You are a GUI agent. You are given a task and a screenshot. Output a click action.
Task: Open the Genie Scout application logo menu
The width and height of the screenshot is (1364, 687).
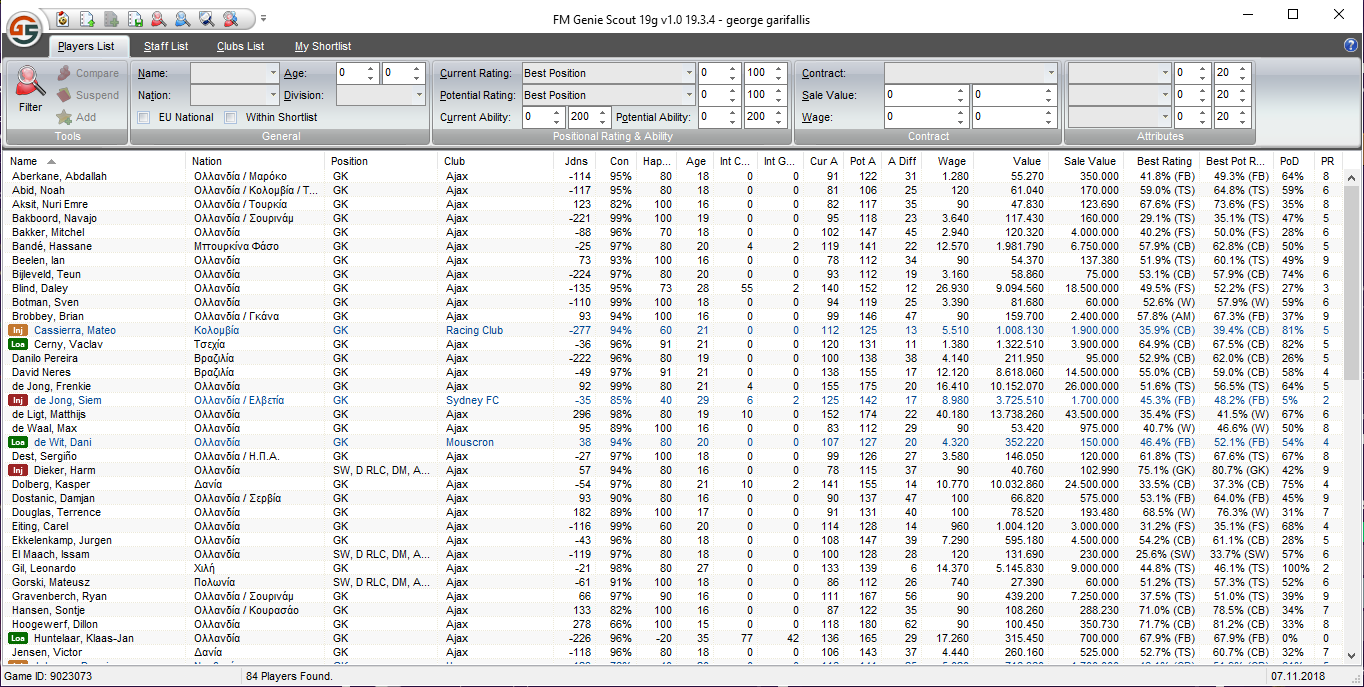24,28
